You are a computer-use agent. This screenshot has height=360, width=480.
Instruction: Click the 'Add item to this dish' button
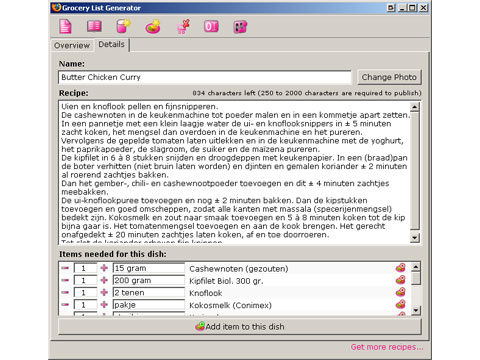point(240,327)
